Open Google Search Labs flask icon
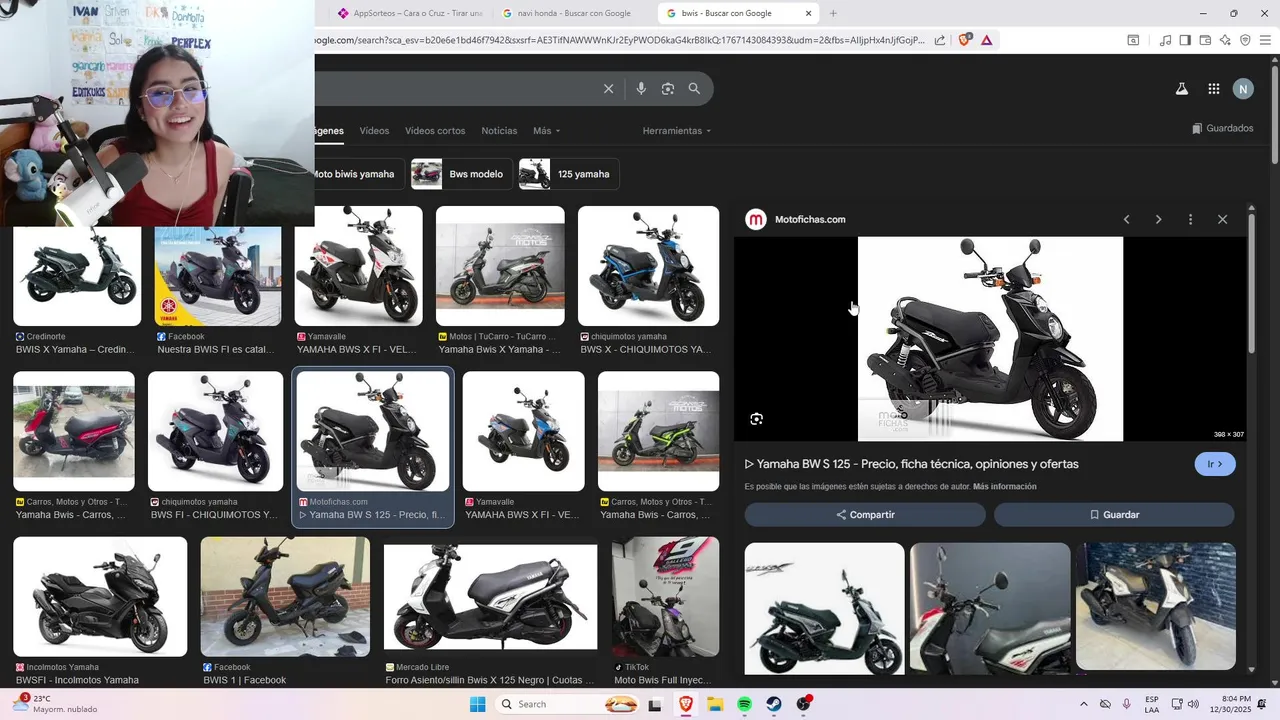Image resolution: width=1280 pixels, height=720 pixels. (x=1181, y=89)
